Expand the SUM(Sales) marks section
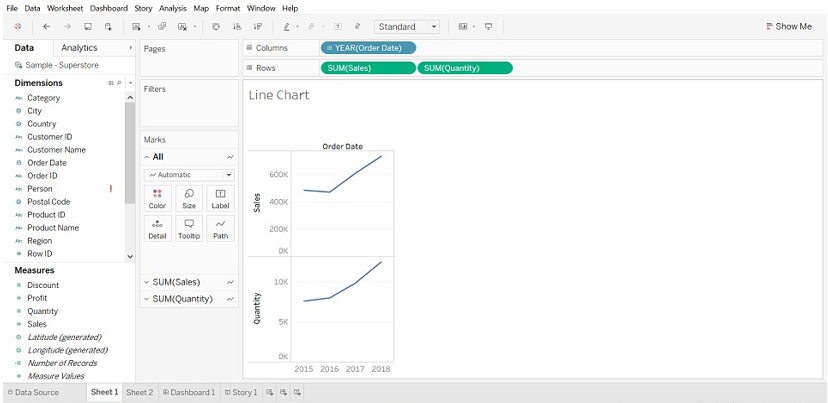 click(x=147, y=282)
